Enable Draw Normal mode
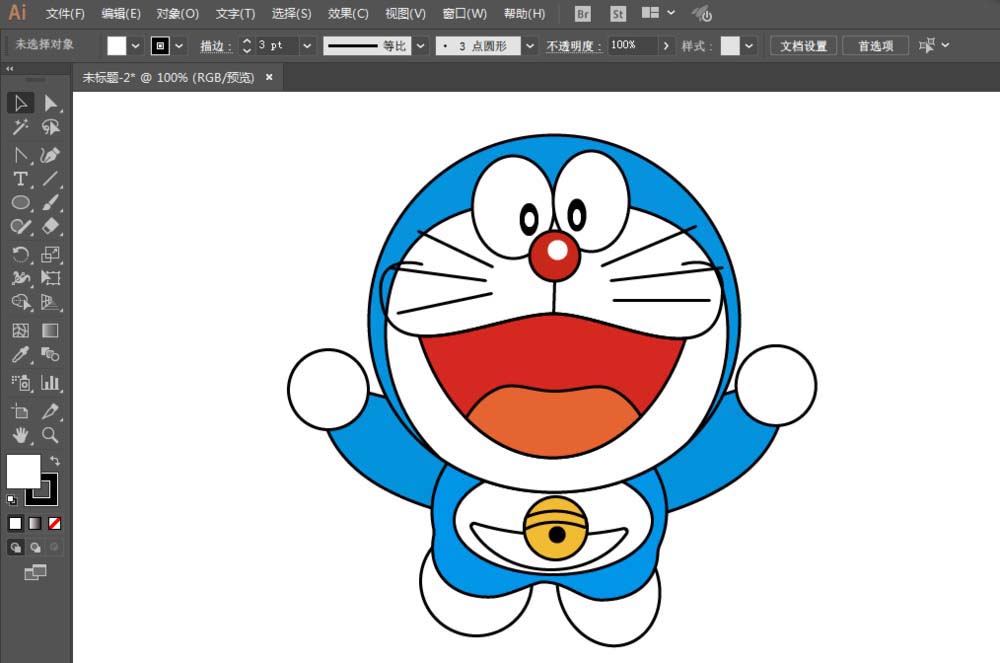The width and height of the screenshot is (1000, 663). pos(15,547)
